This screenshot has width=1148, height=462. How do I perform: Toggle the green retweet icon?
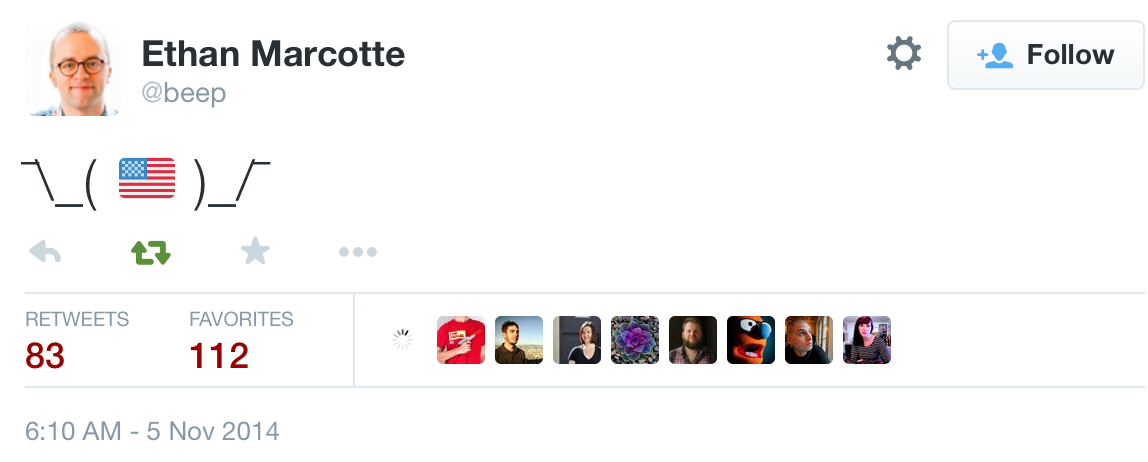tap(151, 252)
